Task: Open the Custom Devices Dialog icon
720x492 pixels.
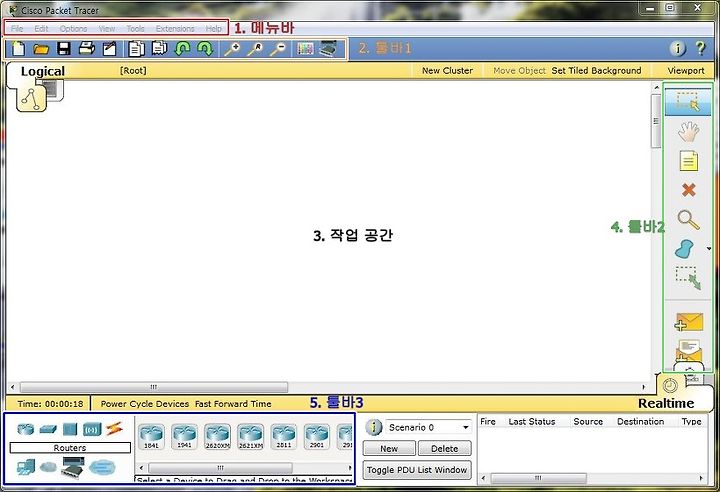Action: click(328, 48)
